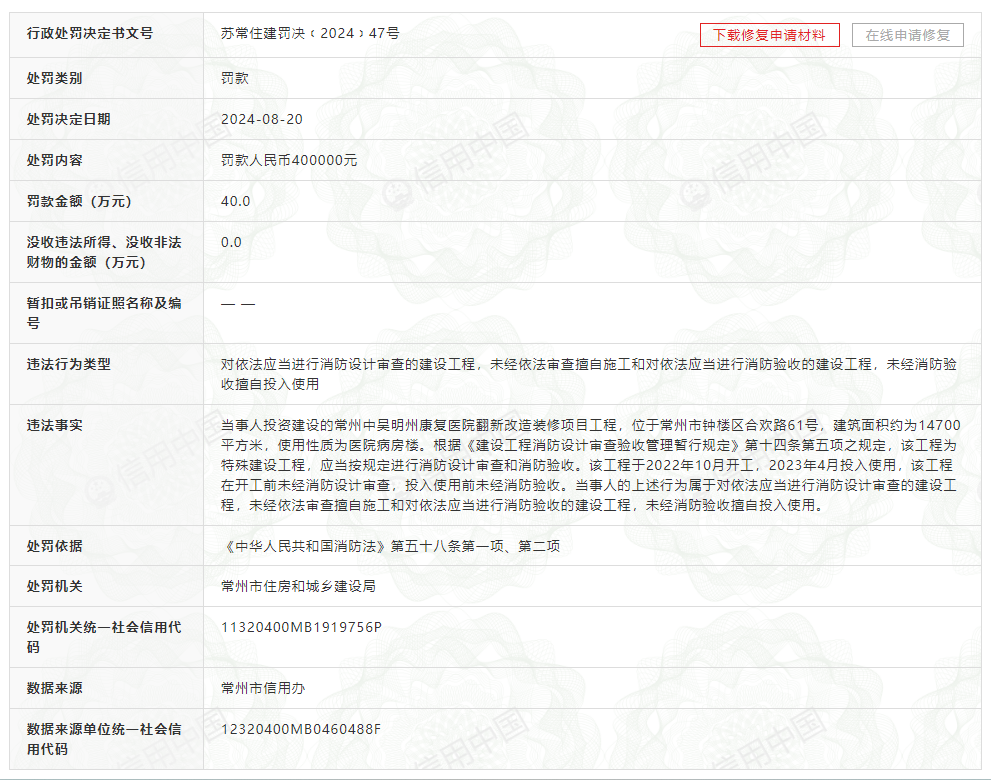Click the 违法行为类型 label
991x780 pixels.
coord(68,365)
